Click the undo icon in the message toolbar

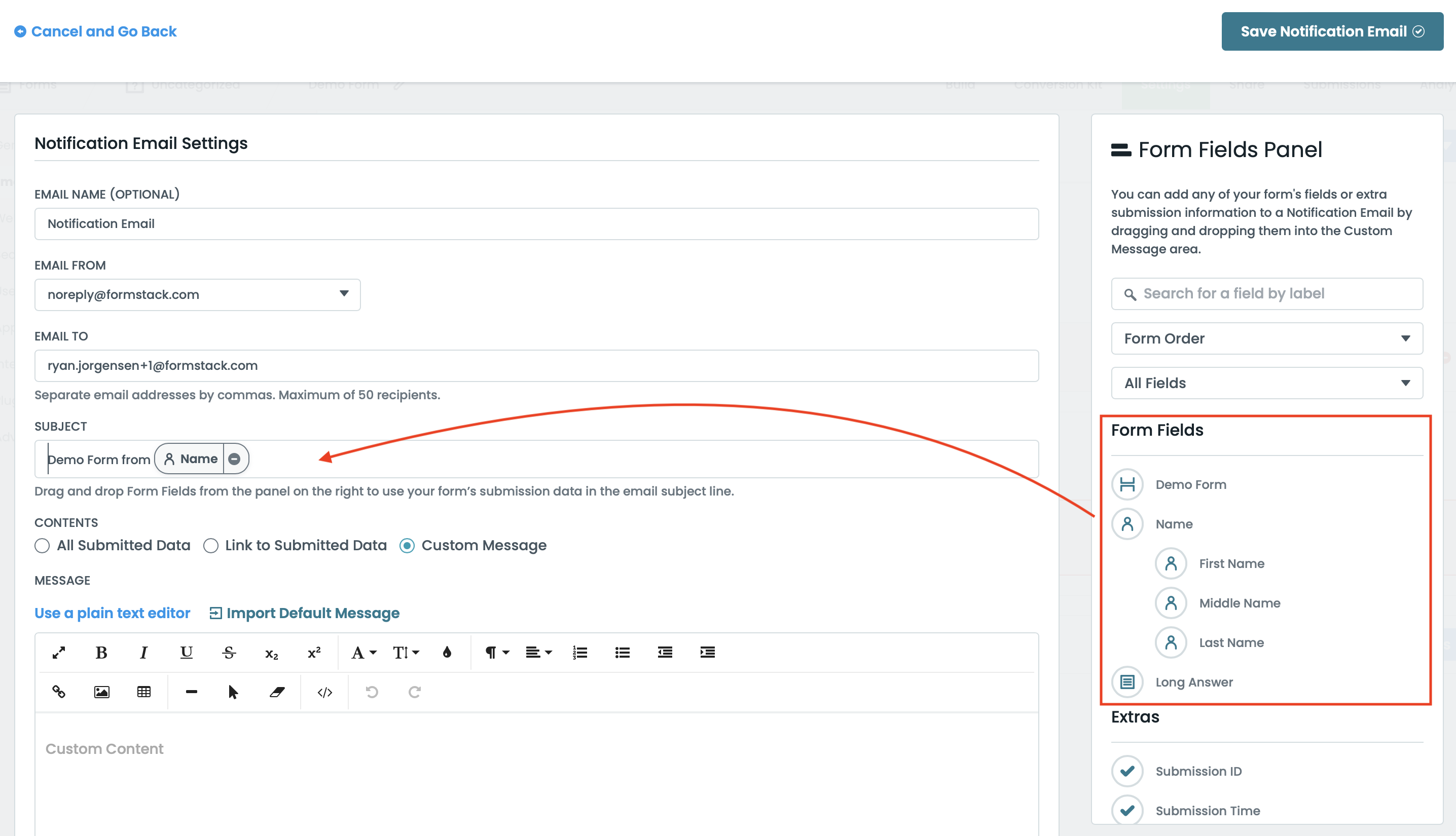(372, 692)
